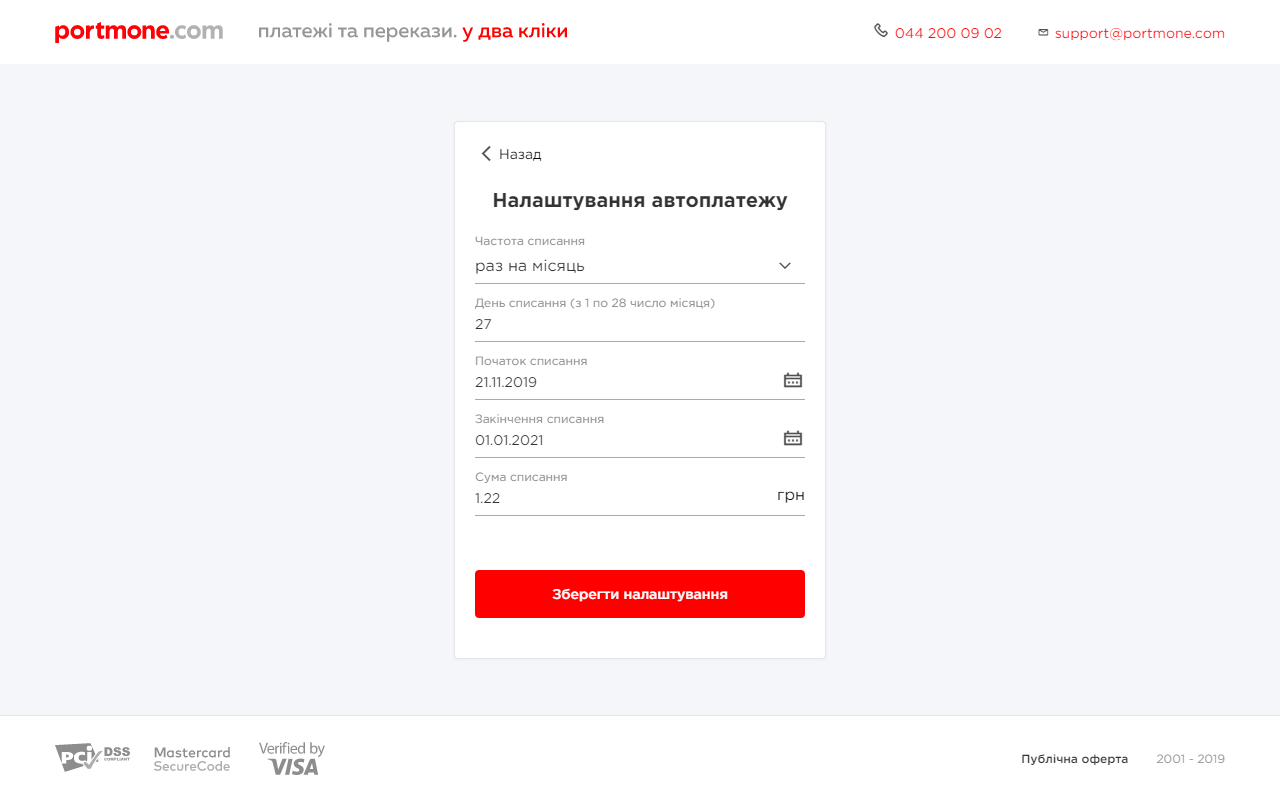
Task: Open the support@portmone.com email link
Action: tap(1139, 33)
